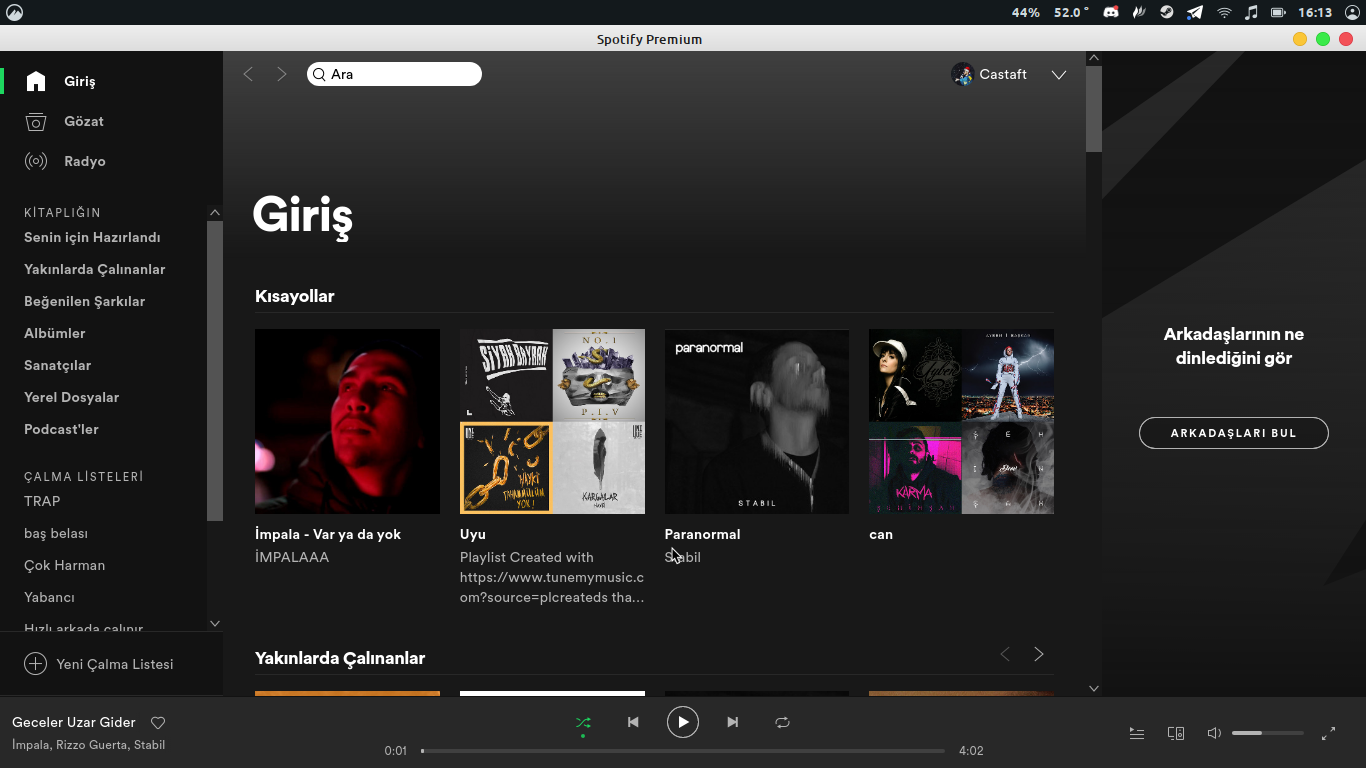Open the system menu logo at top-left
1366x768 pixels.
(x=14, y=12)
